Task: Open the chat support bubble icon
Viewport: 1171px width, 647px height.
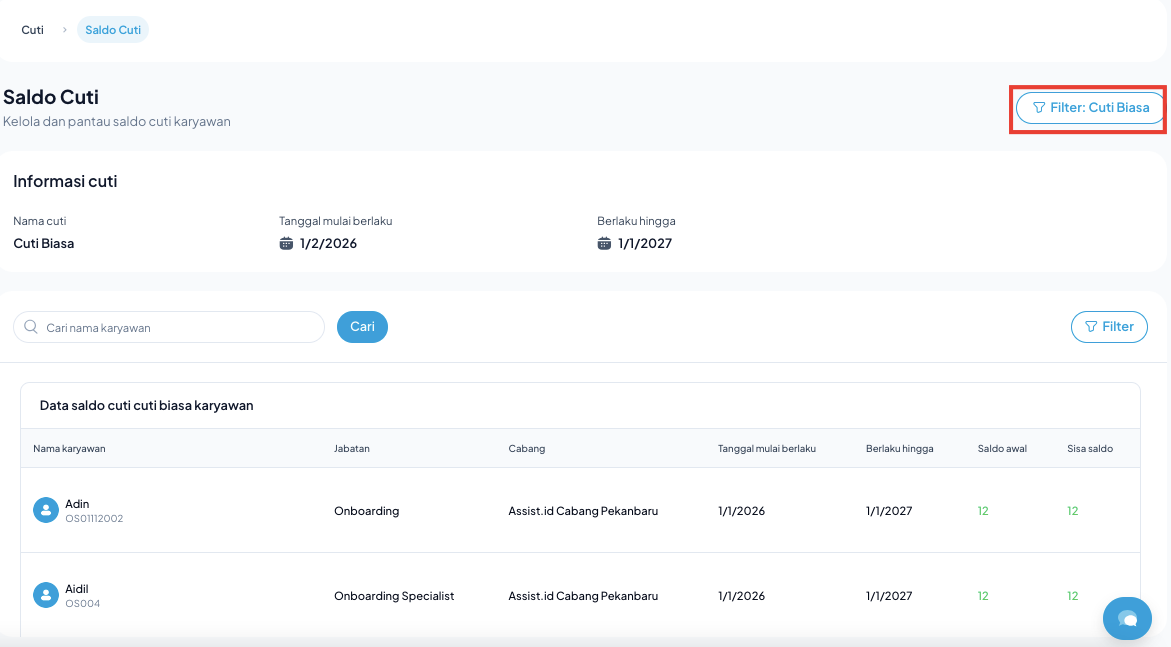Action: click(1127, 618)
